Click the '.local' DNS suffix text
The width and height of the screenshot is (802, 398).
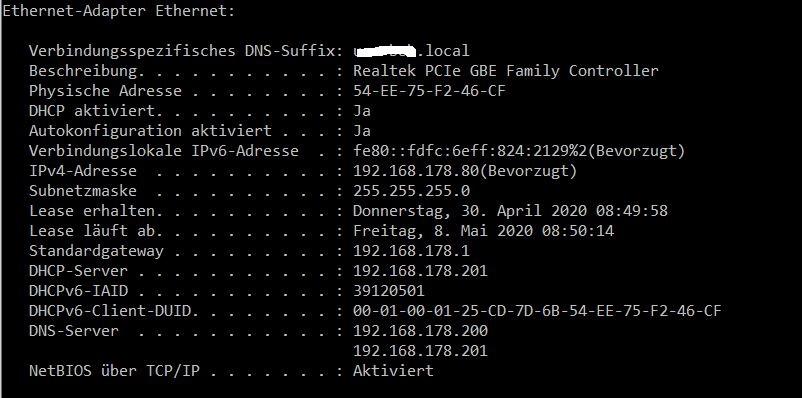pyautogui.click(x=443, y=51)
